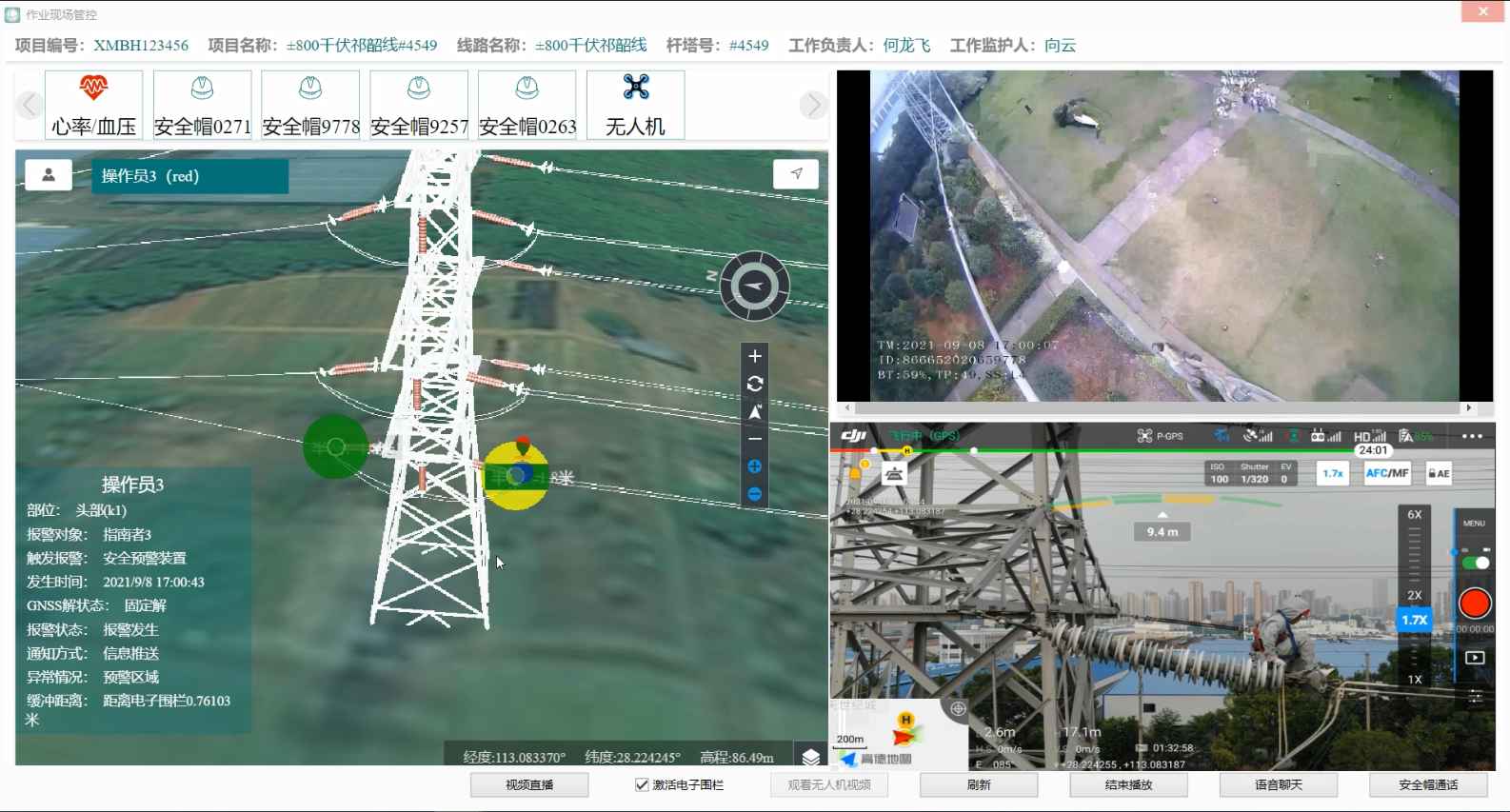
Task: Click the map zoom-in plus icon
Action: click(x=755, y=356)
